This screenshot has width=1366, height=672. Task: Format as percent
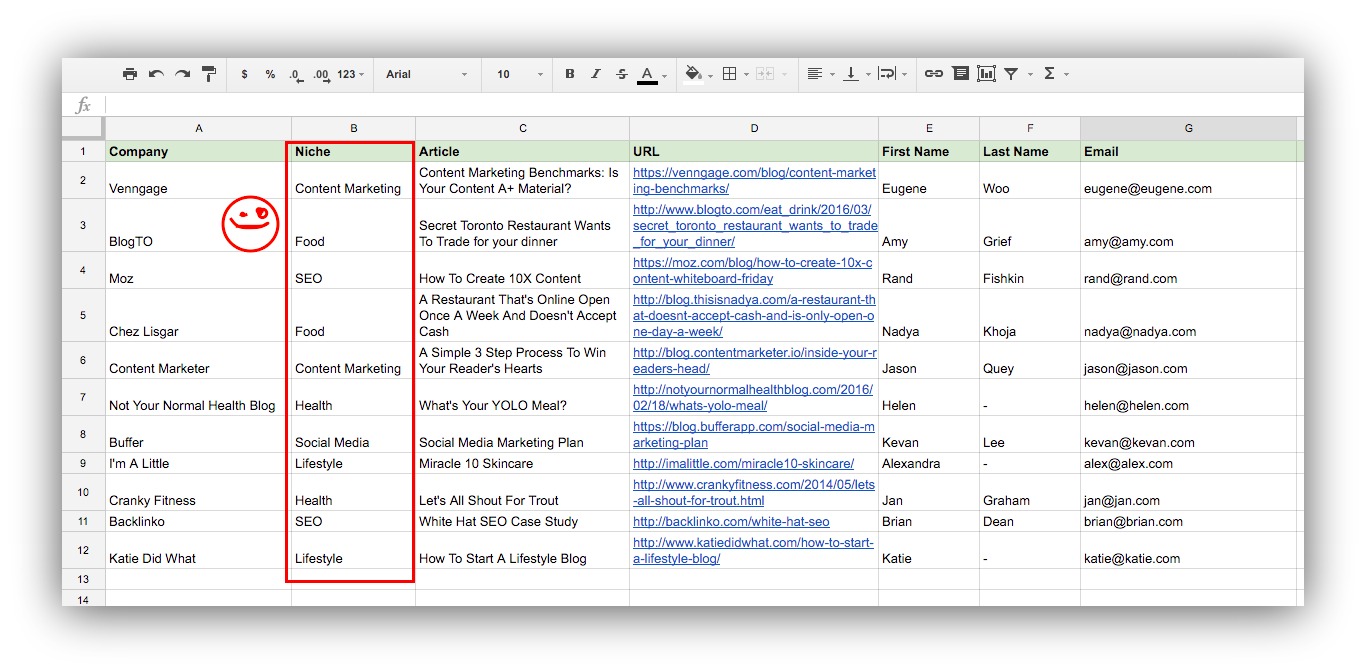coord(270,74)
